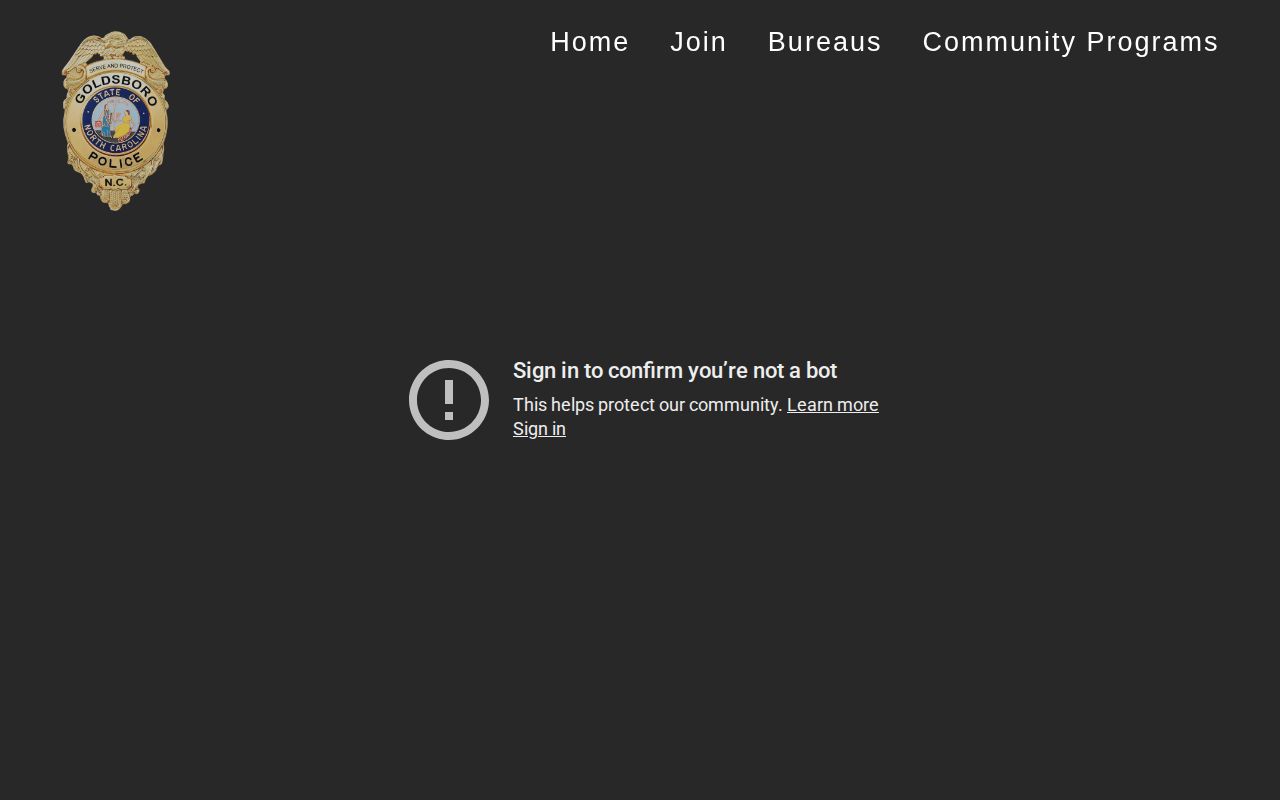
Task: Open Community Programs in navigation
Action: pos(1070,42)
